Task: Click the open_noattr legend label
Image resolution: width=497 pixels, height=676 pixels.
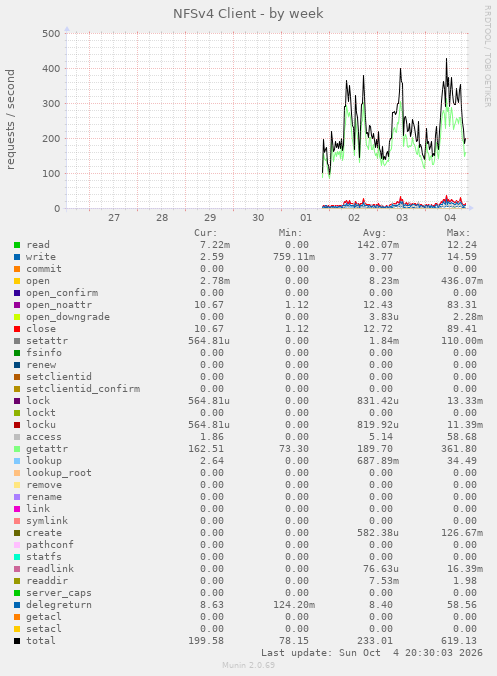Action: 59,305
